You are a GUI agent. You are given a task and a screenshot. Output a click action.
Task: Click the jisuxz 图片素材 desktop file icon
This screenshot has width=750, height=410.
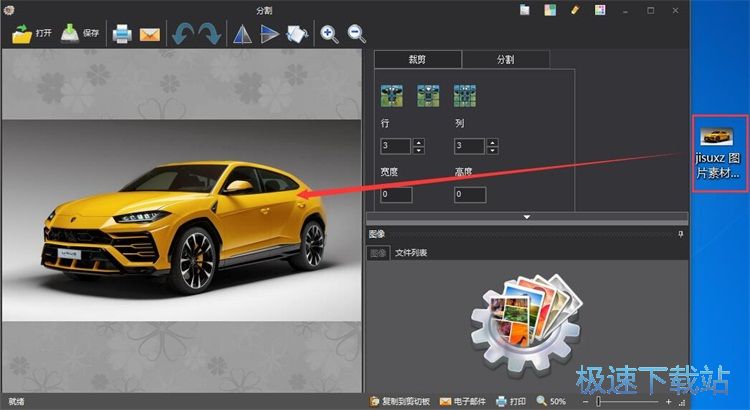[x=717, y=153]
